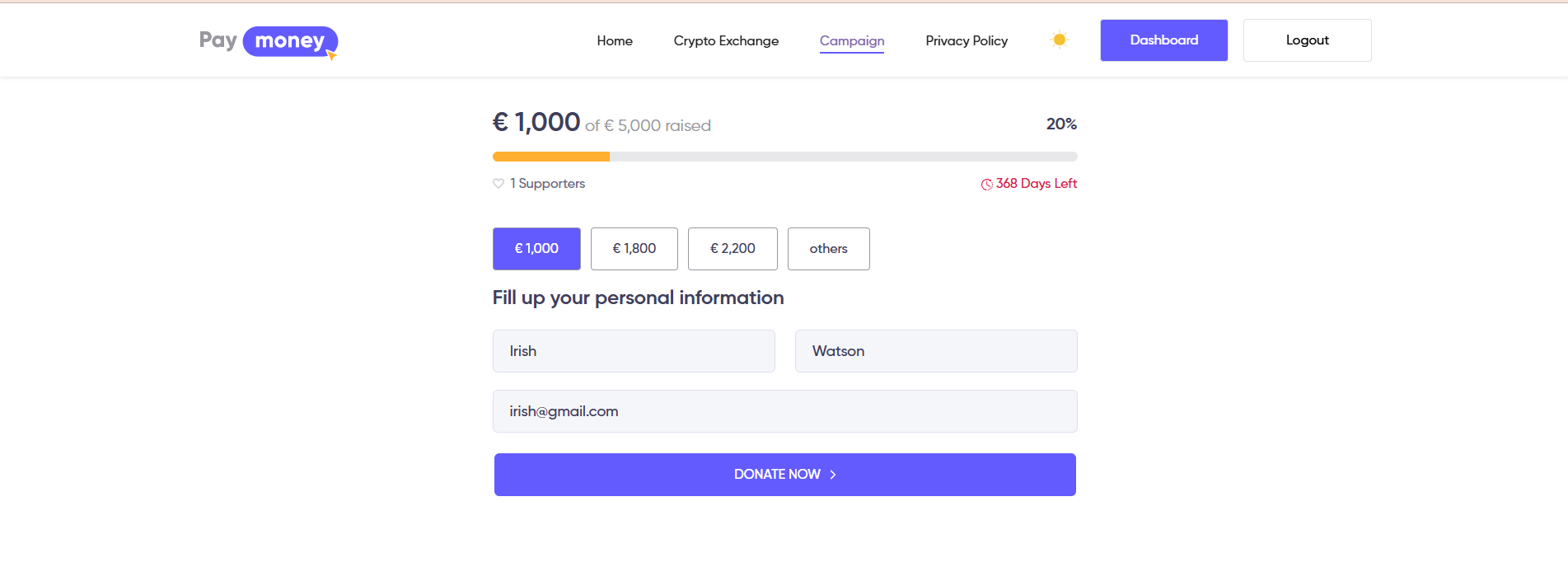1568x567 pixels.
Task: Click the heart icon beside Supporters
Action: coord(498,184)
